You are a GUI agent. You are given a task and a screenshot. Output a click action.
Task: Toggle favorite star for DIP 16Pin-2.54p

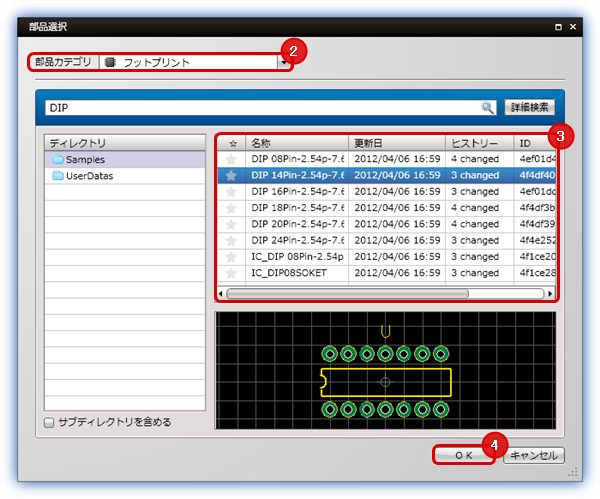point(231,191)
